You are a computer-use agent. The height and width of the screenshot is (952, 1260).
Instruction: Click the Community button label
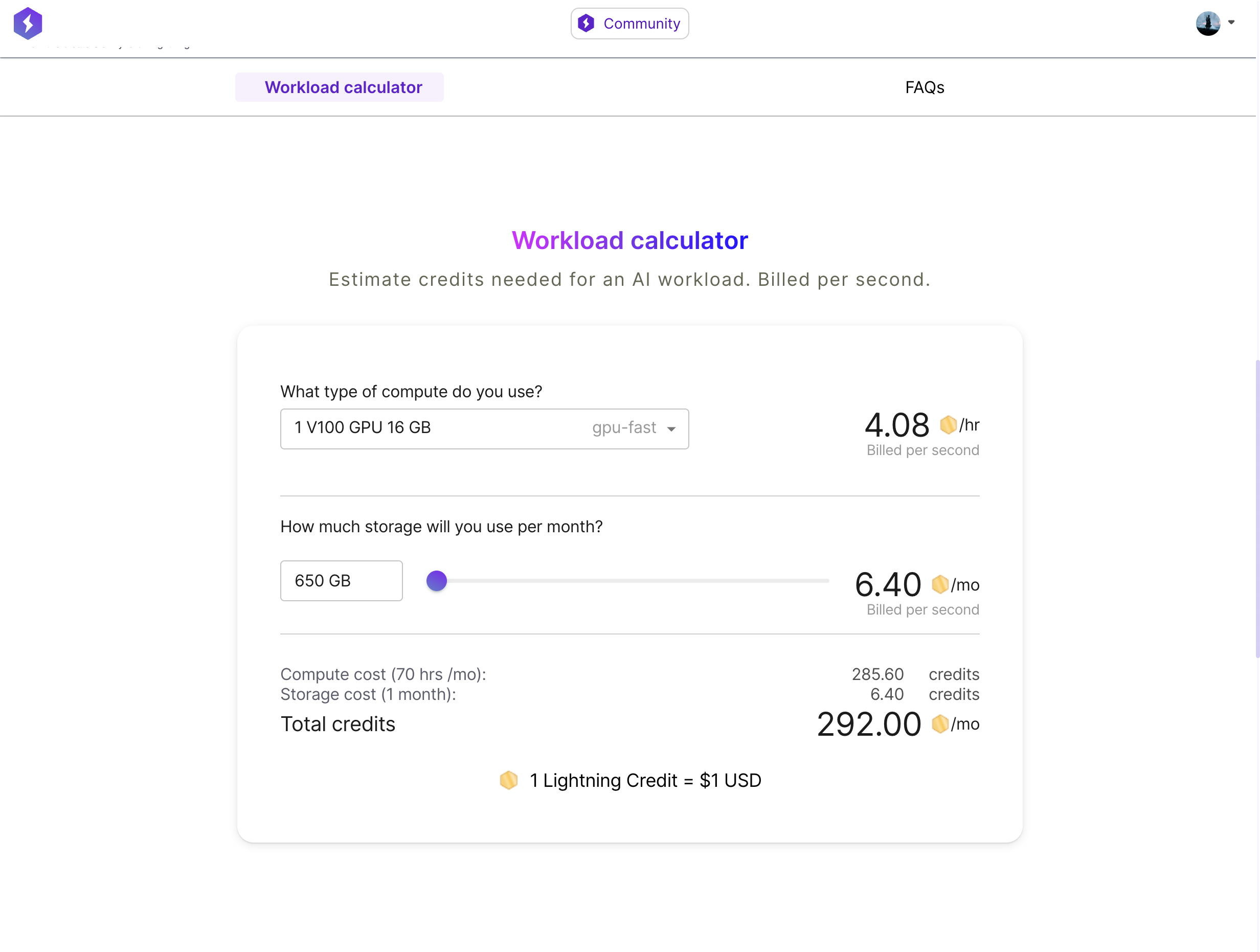[x=641, y=24]
